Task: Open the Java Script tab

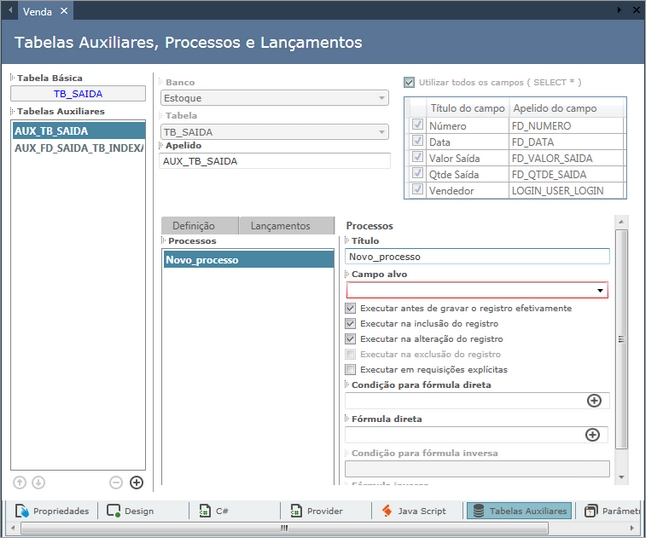Action: pos(414,511)
